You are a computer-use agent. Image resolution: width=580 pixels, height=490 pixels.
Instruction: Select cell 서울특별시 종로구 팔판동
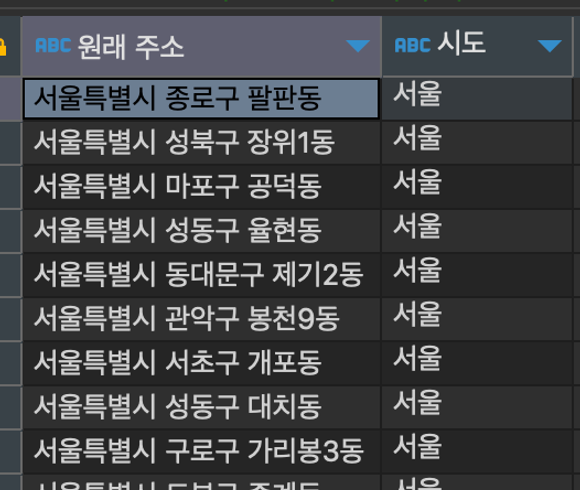tap(202, 99)
